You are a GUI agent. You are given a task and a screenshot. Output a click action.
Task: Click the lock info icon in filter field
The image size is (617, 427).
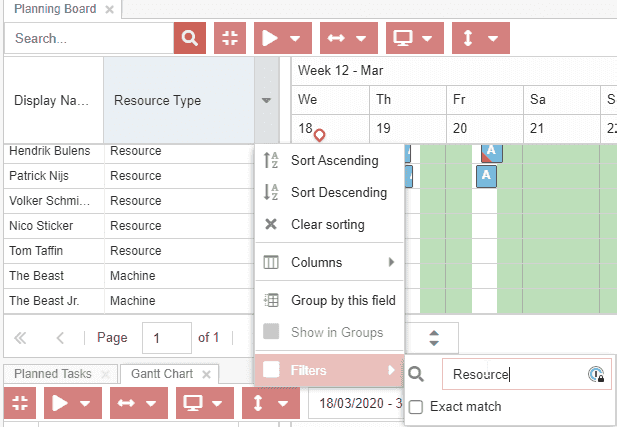point(596,374)
